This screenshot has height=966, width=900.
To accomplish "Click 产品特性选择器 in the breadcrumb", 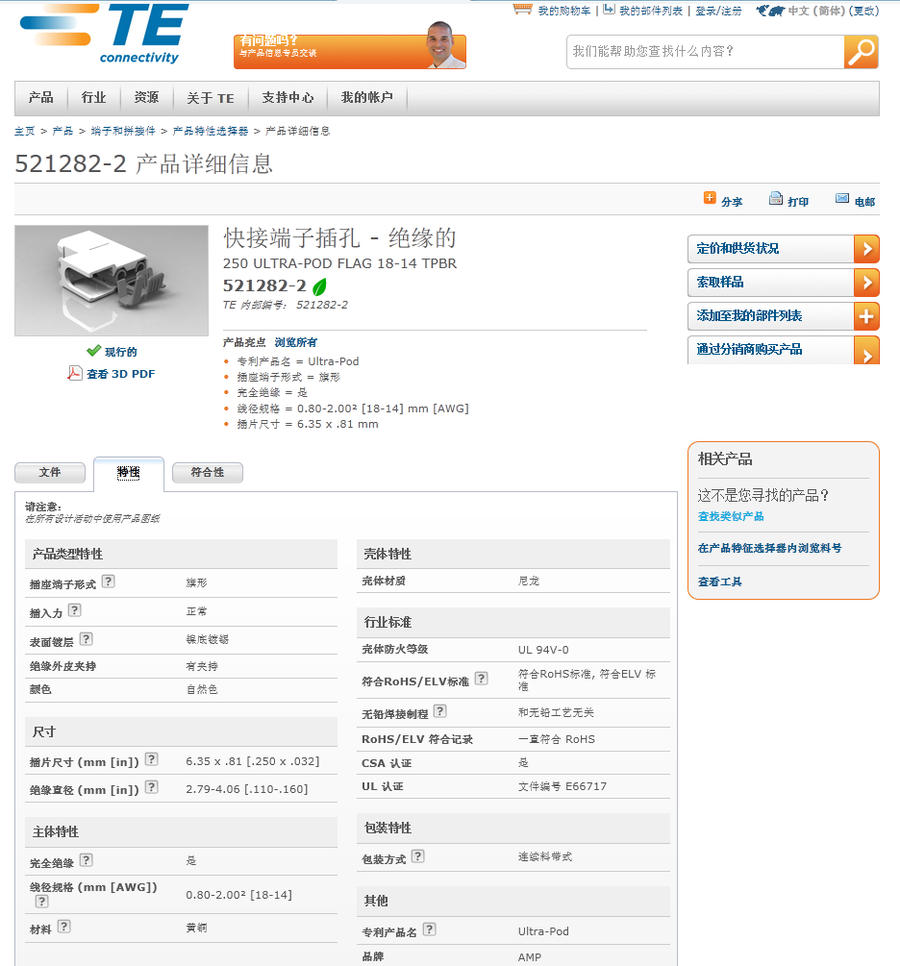I will (x=210, y=131).
